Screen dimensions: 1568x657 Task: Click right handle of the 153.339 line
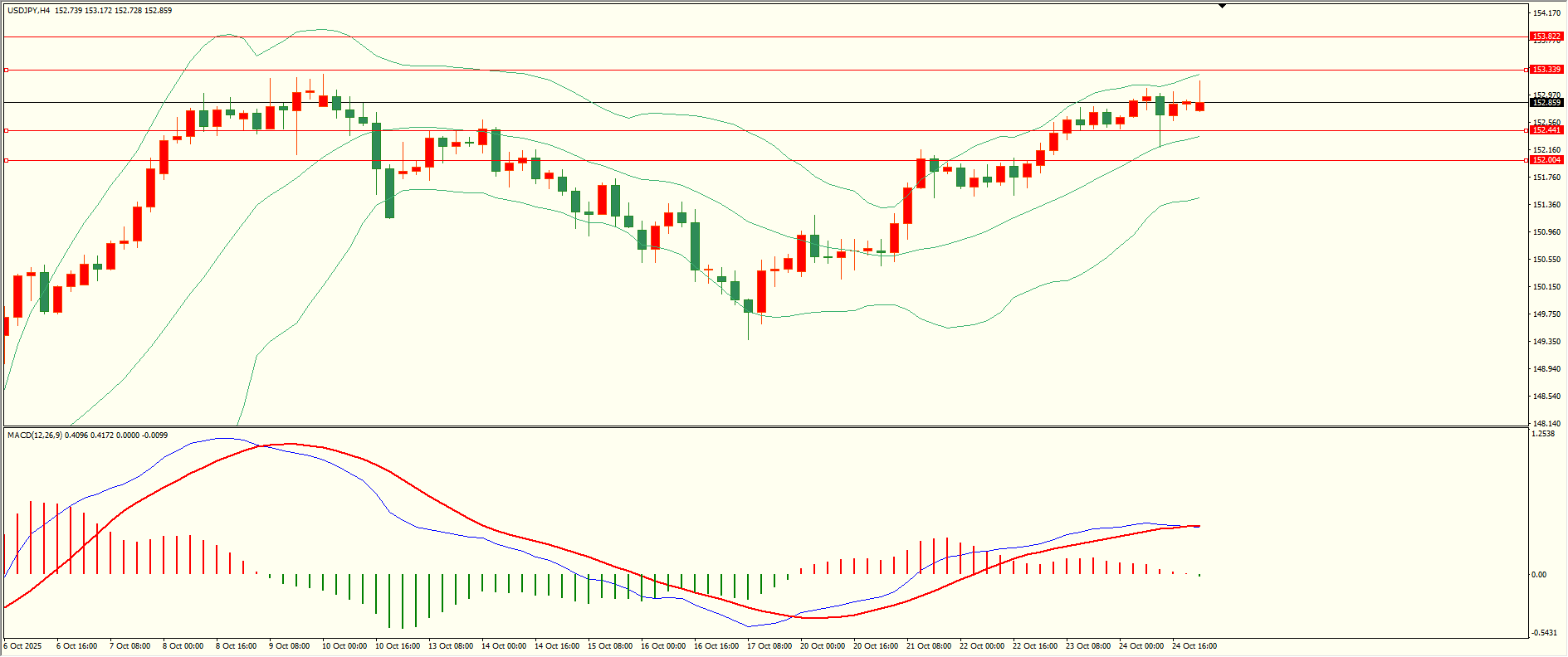point(1526,70)
